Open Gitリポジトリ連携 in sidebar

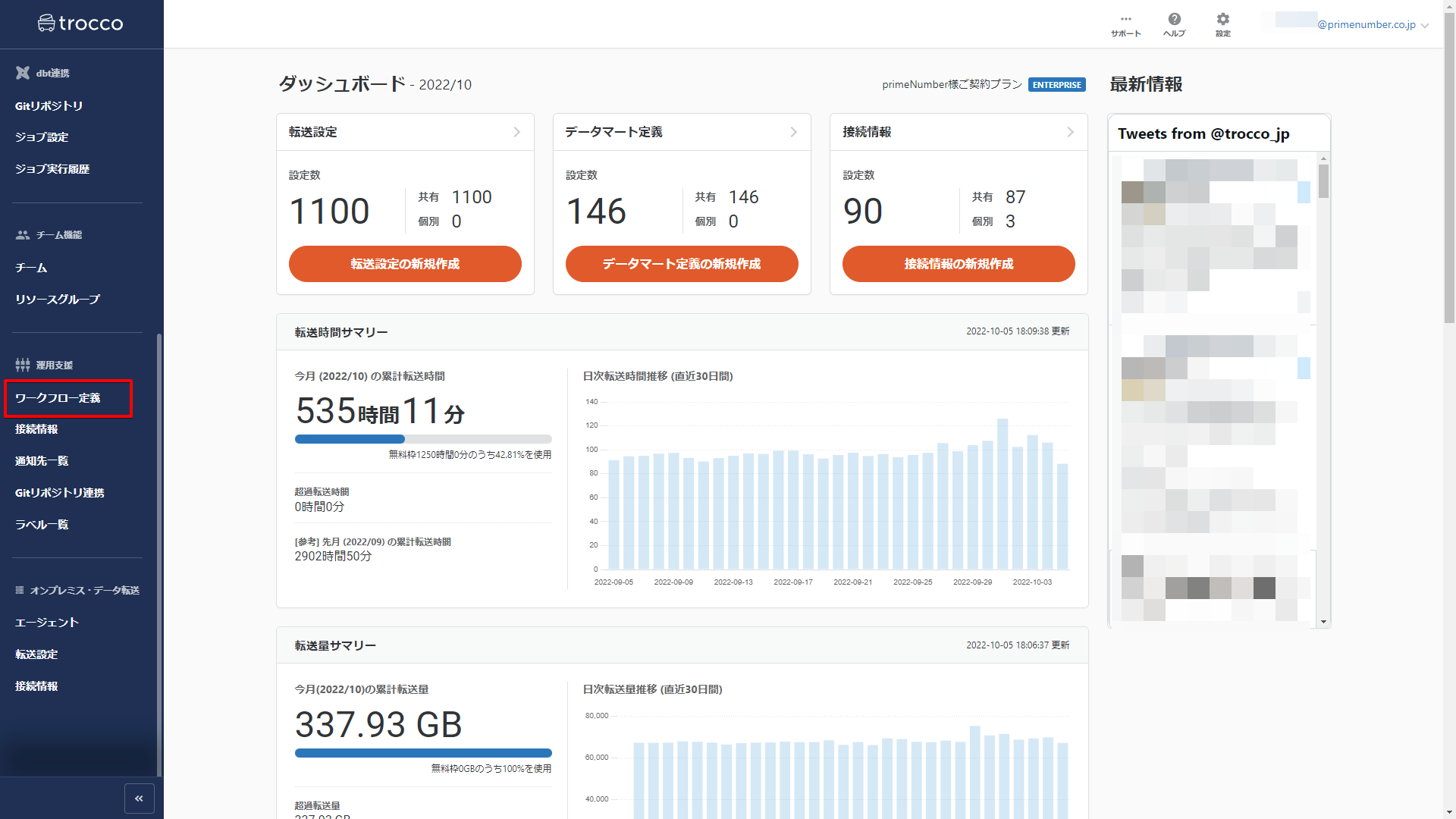tap(60, 493)
